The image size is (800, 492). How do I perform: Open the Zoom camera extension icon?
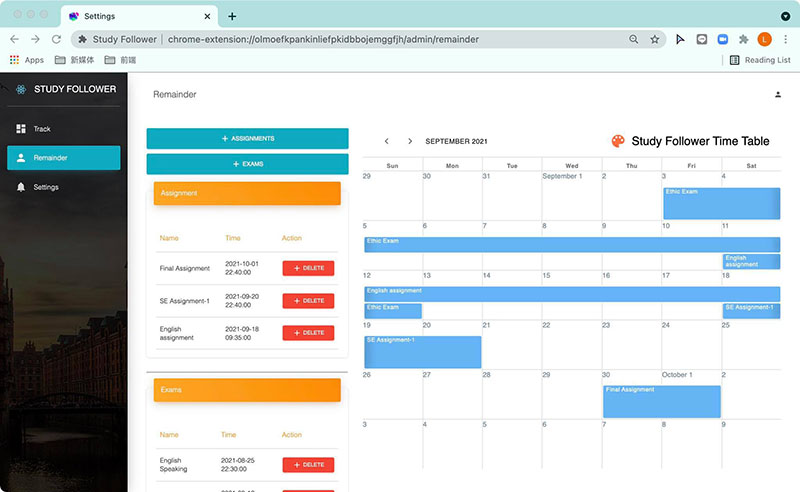[722, 39]
